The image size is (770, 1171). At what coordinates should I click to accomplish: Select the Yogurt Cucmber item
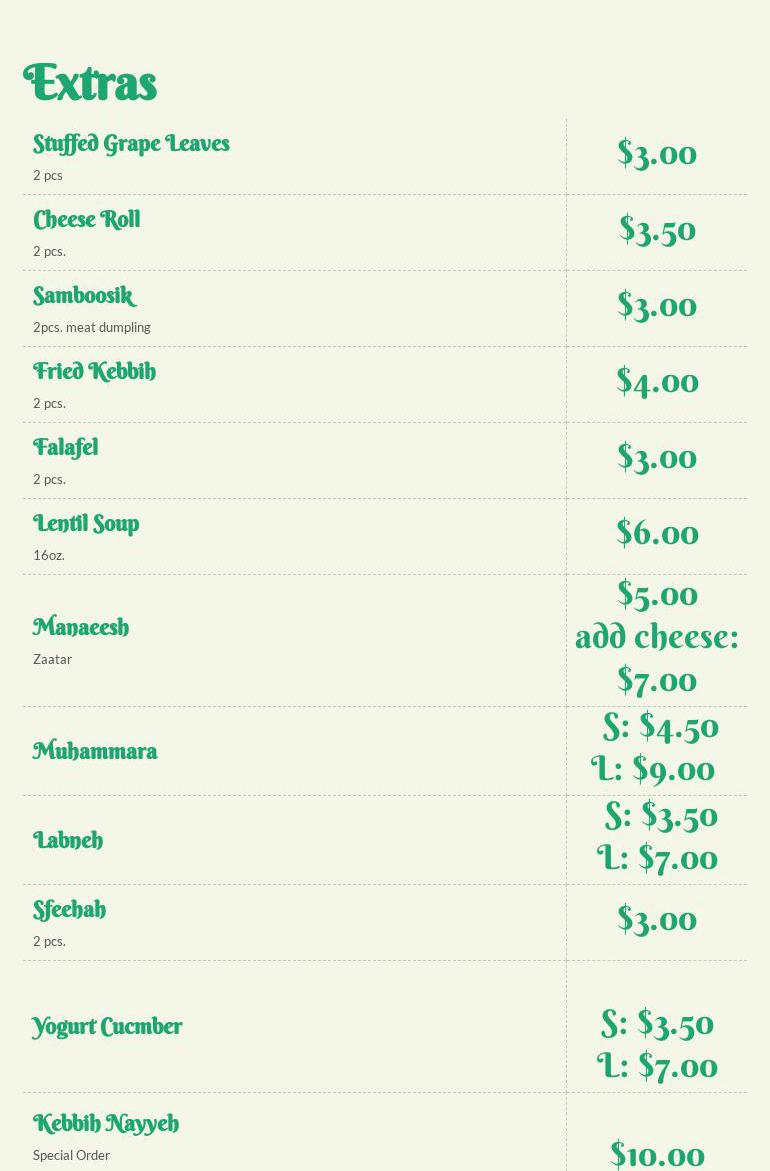pos(107,1027)
